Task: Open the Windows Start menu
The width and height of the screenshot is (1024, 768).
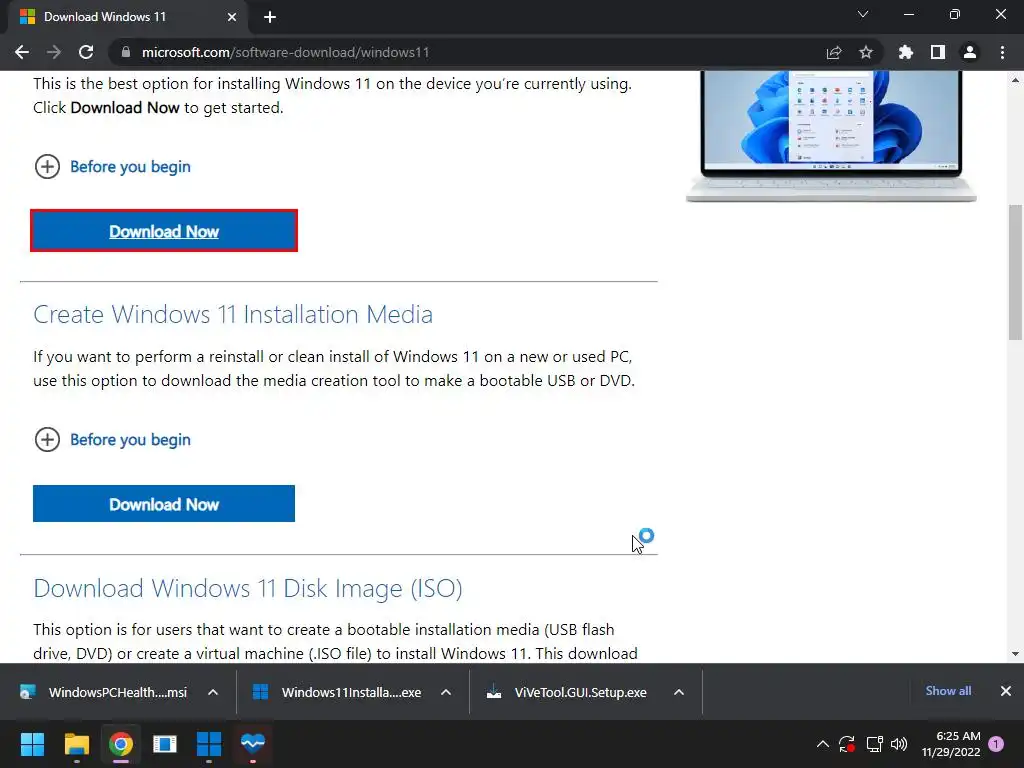Action: pos(32,744)
